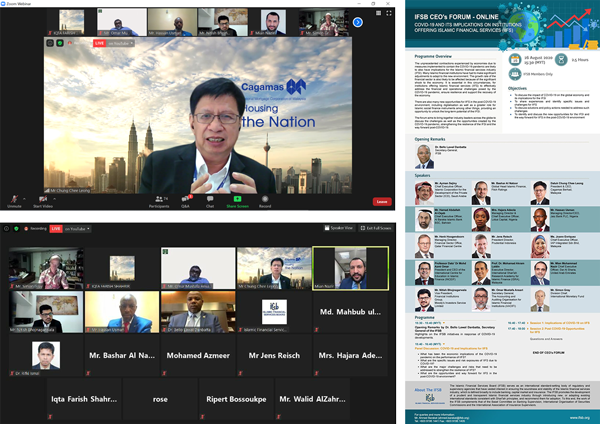Select Mr. Nitish thumbnail in top strip

click(x=223, y=22)
